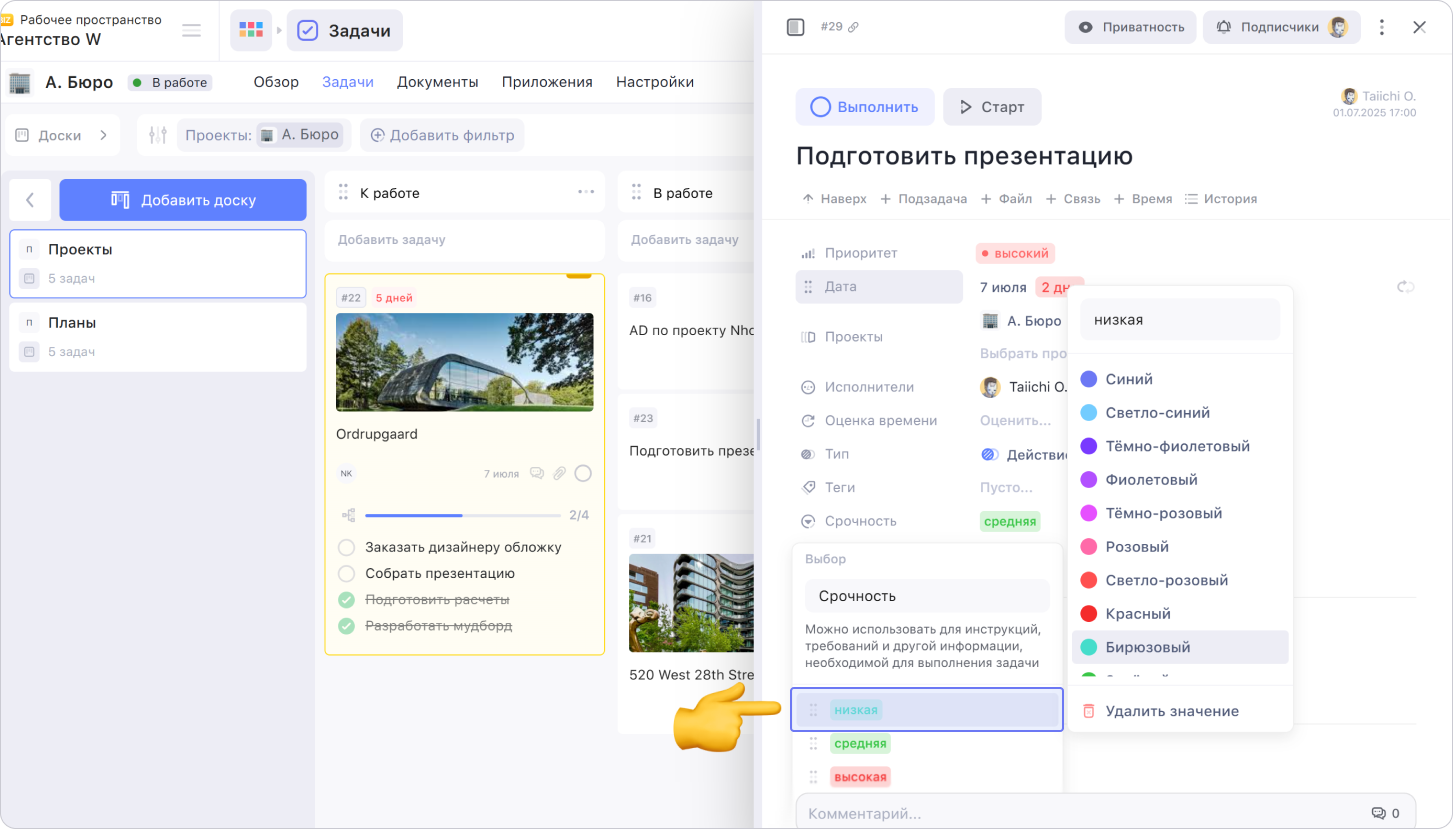Open the В работе project status dropdown
1453x829 pixels.
(x=170, y=83)
